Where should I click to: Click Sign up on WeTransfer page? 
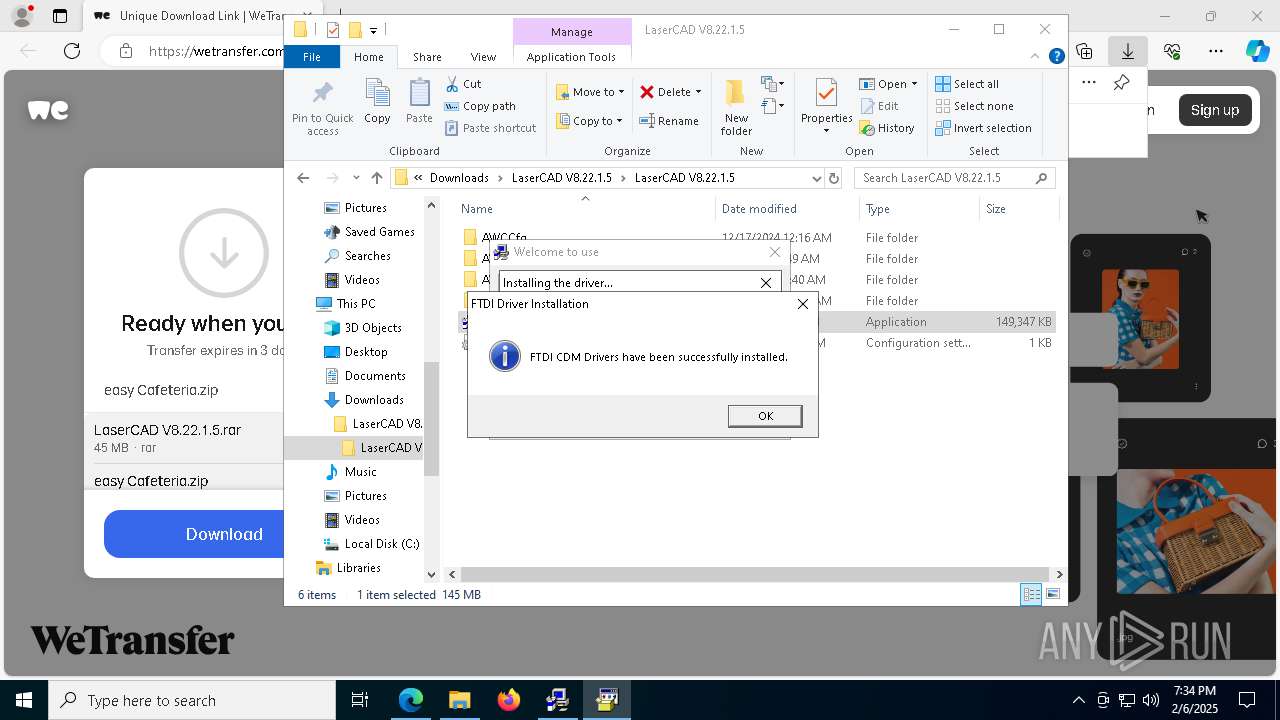1214,110
